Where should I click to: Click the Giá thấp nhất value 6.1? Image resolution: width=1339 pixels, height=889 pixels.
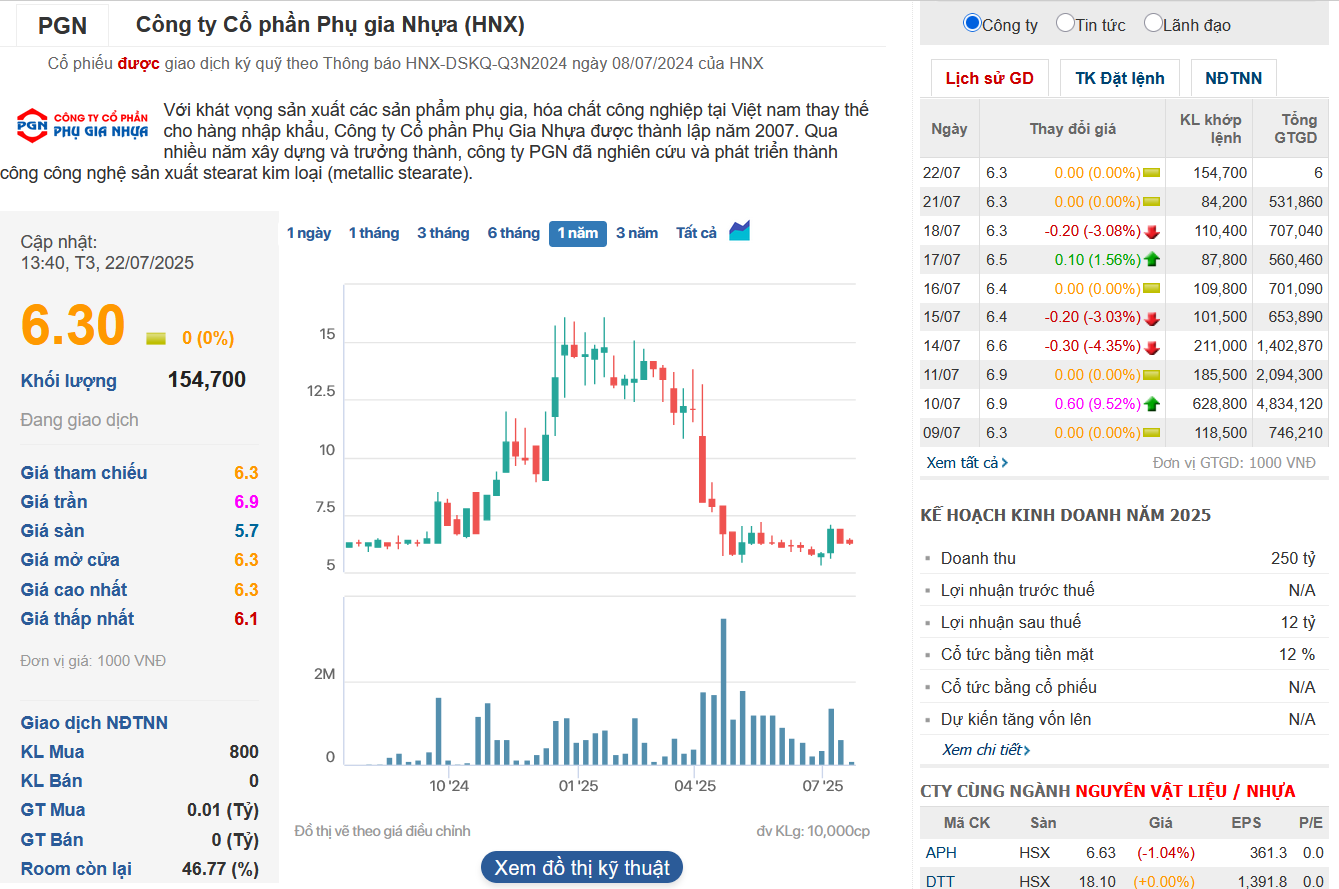point(246,619)
